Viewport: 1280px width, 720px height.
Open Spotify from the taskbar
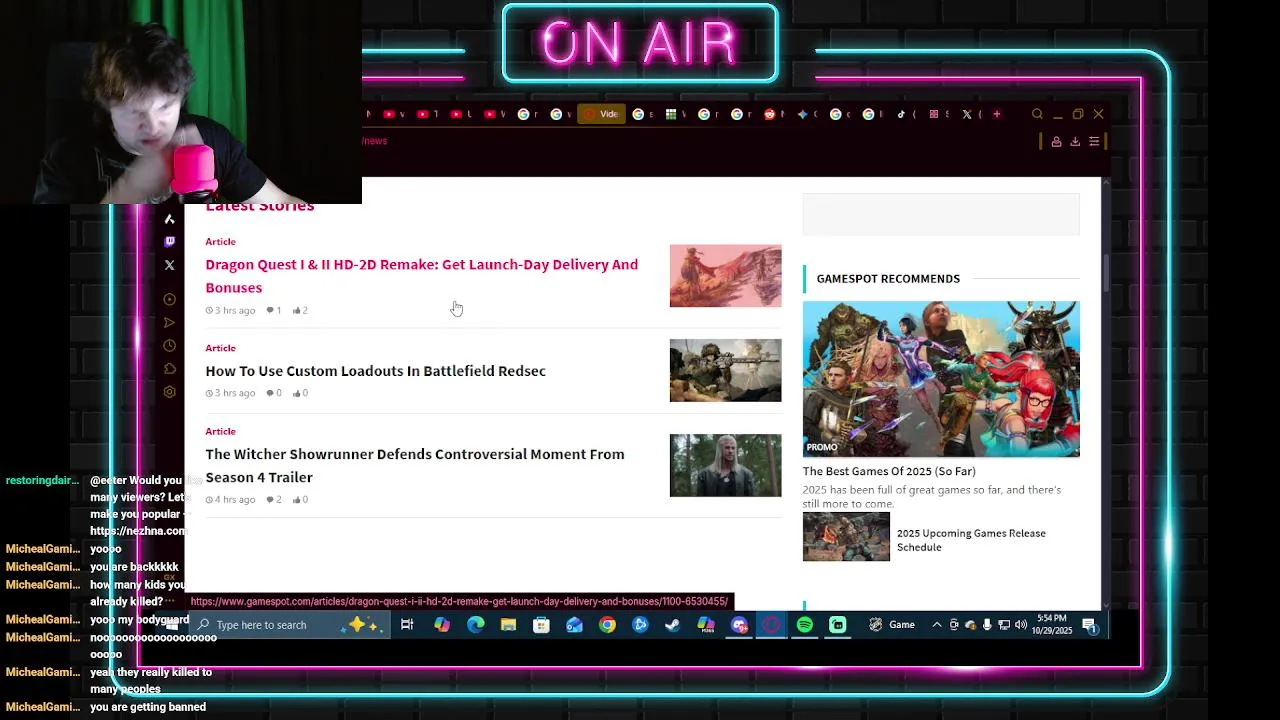point(805,625)
